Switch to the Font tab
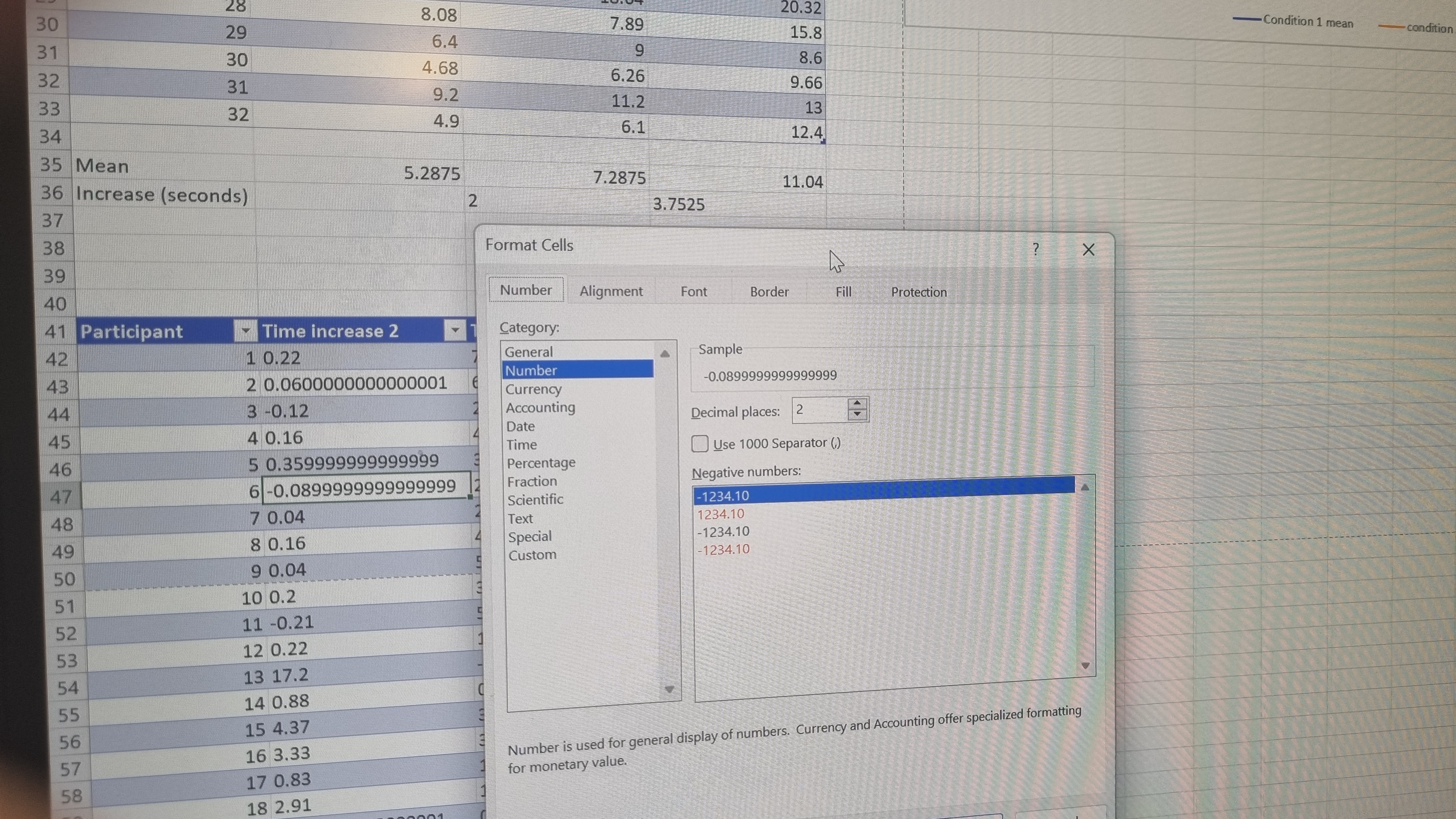1456x819 pixels. click(x=694, y=292)
